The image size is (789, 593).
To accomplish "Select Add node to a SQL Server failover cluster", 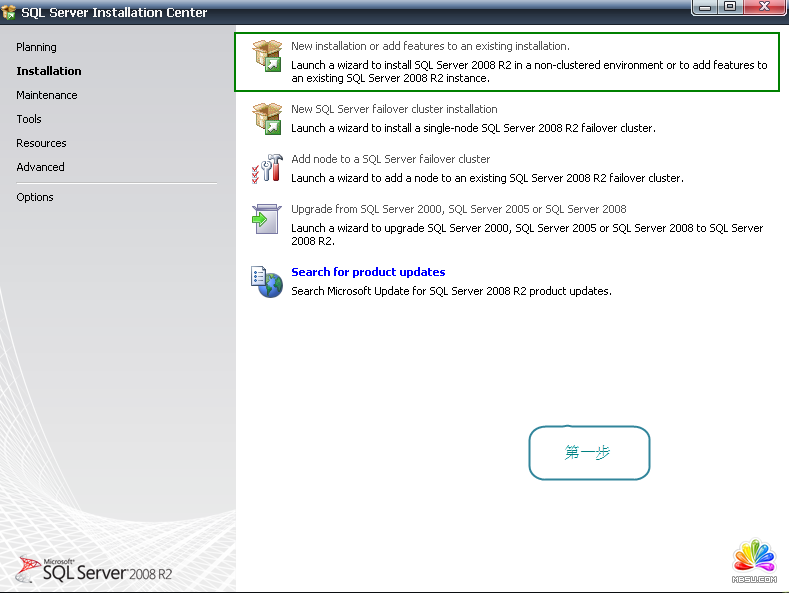I will 390,159.
